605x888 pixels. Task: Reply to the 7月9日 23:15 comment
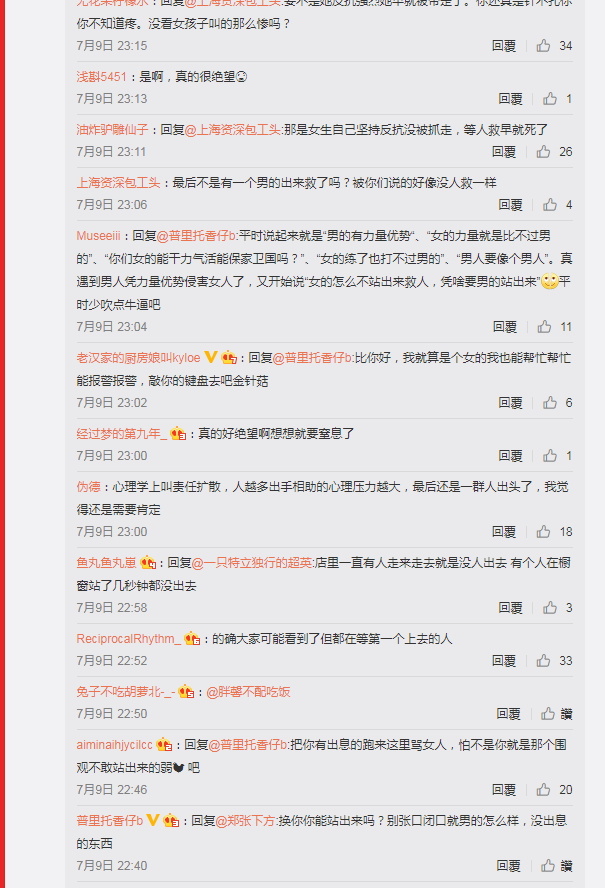(504, 46)
